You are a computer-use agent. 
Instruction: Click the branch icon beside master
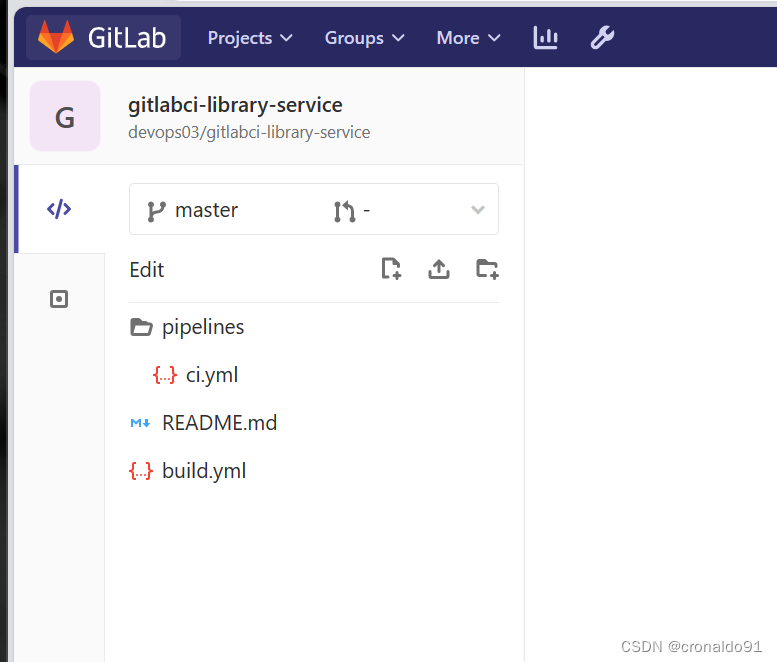pyautogui.click(x=156, y=212)
